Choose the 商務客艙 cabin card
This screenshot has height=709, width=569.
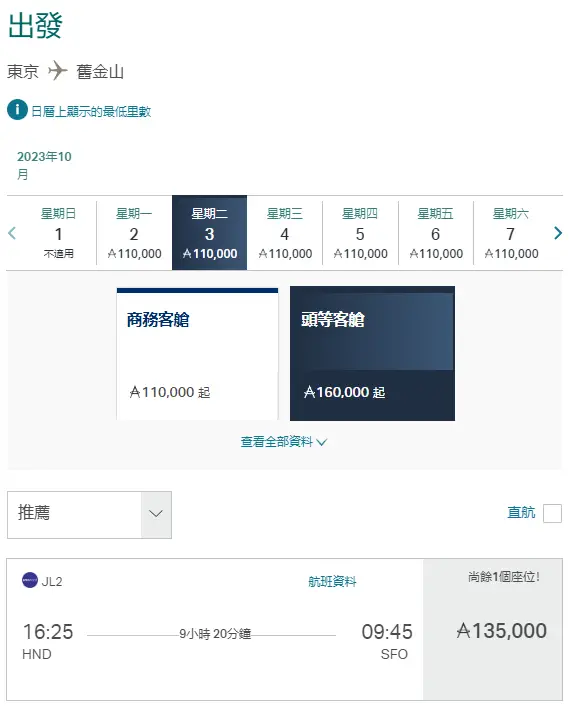198,354
